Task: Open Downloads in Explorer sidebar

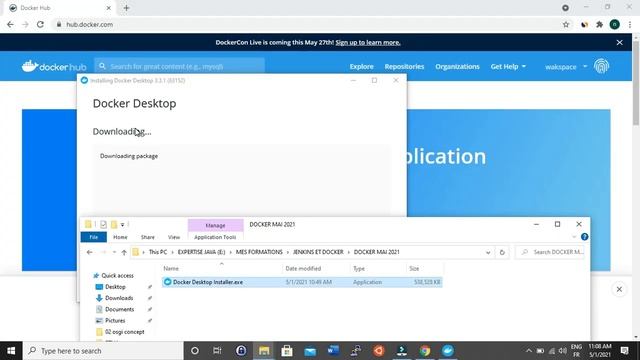Action: coord(119,298)
